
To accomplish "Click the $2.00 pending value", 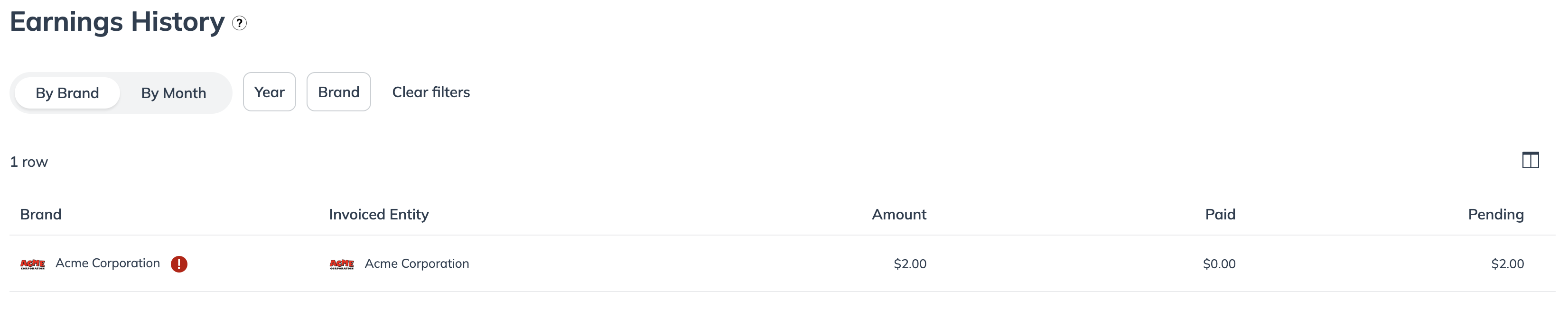I will pyautogui.click(x=1507, y=264).
